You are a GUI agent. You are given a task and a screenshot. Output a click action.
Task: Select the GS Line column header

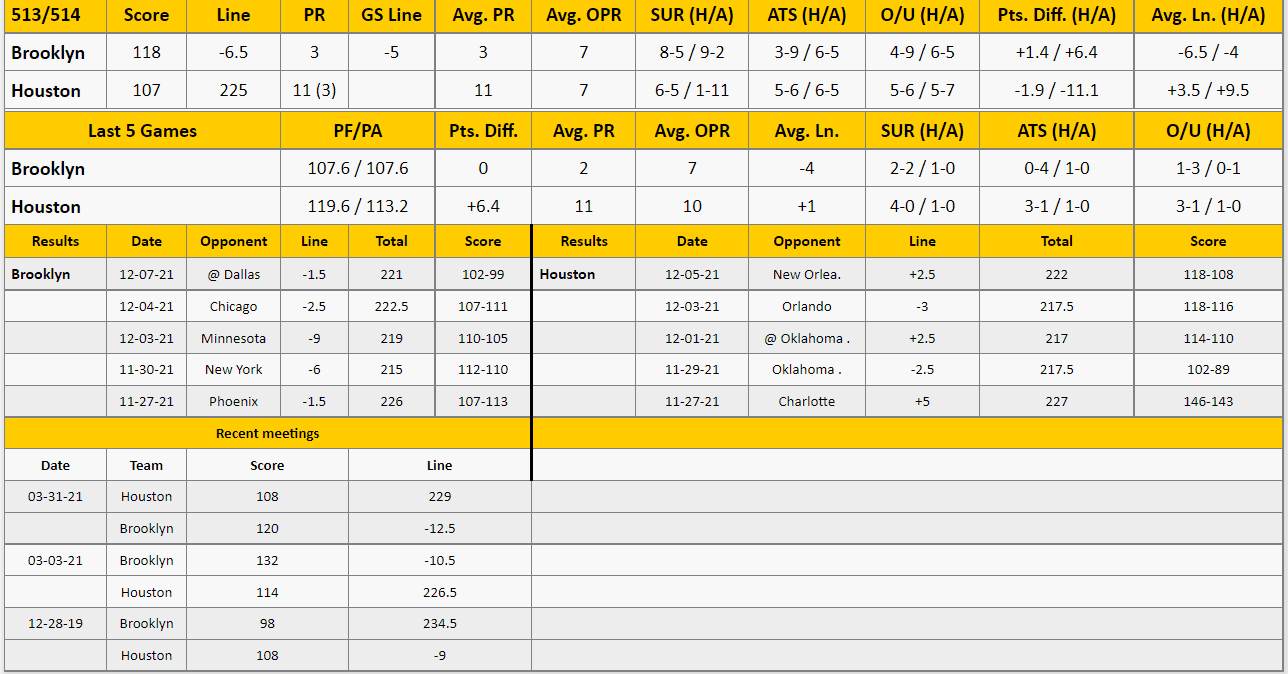click(391, 15)
